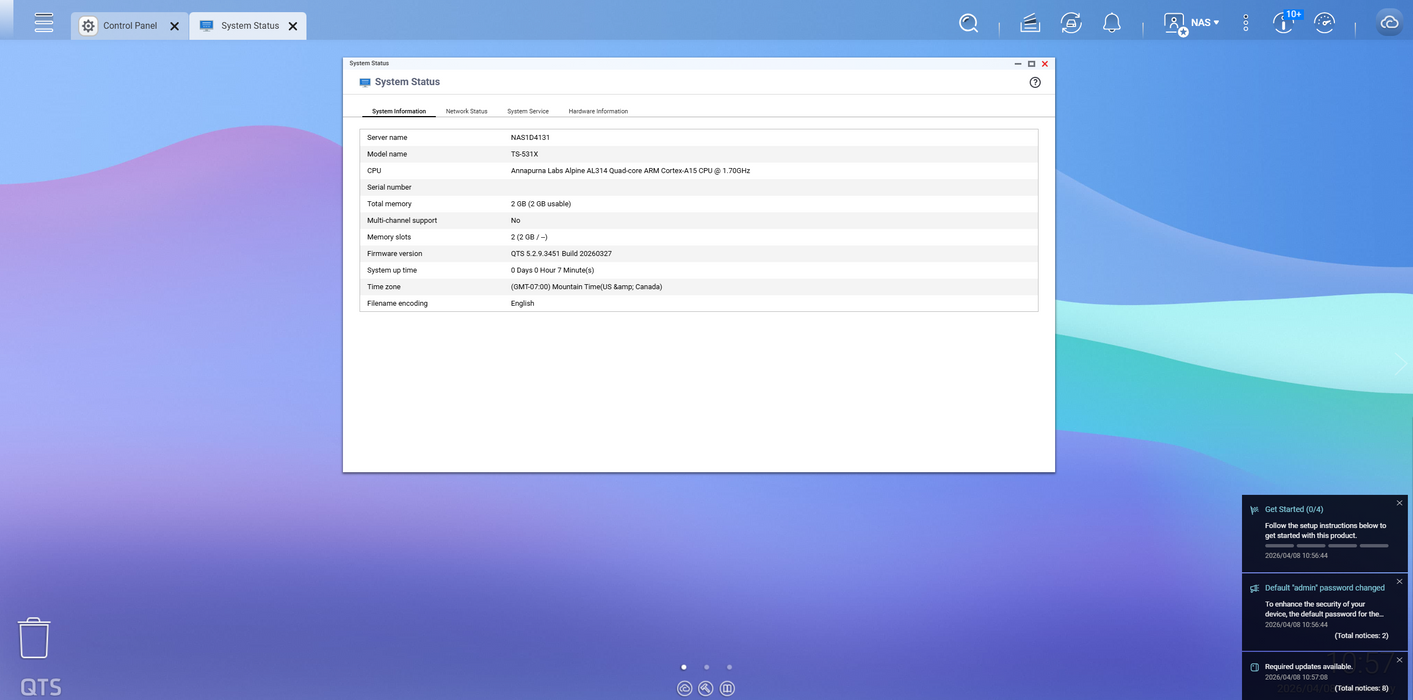Open the main menu hamburger icon
Screen dimensions: 1413x700
tap(43, 22)
